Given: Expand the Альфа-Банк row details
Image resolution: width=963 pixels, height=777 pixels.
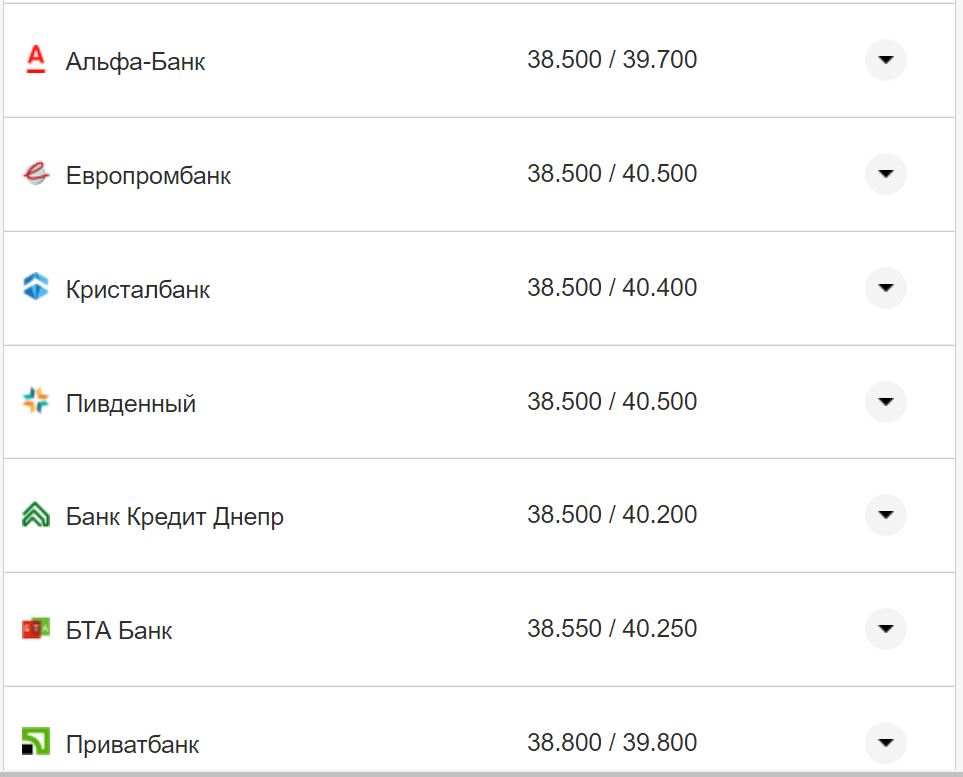Looking at the screenshot, I should 885,60.
